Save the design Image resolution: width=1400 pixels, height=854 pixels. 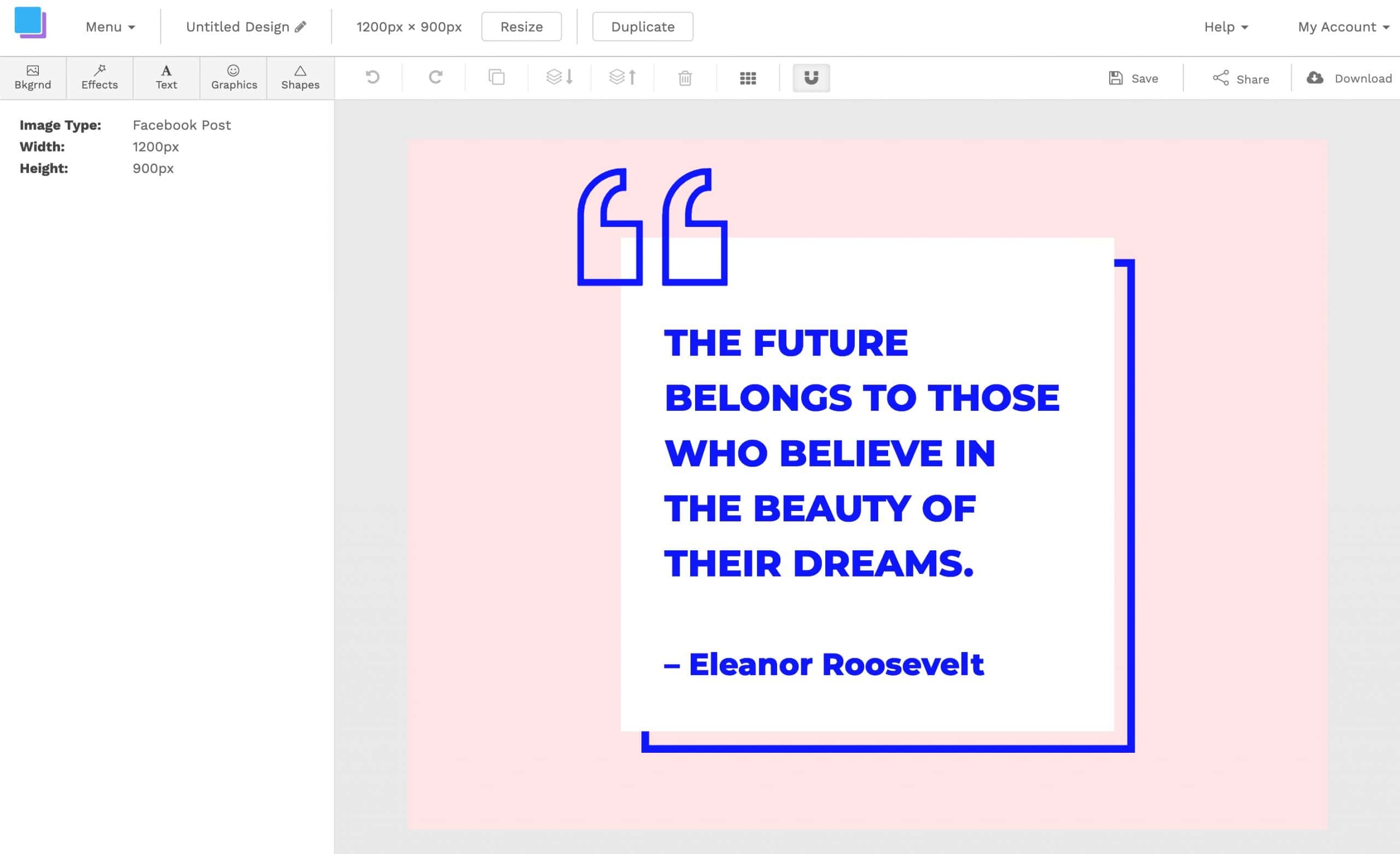(1133, 78)
